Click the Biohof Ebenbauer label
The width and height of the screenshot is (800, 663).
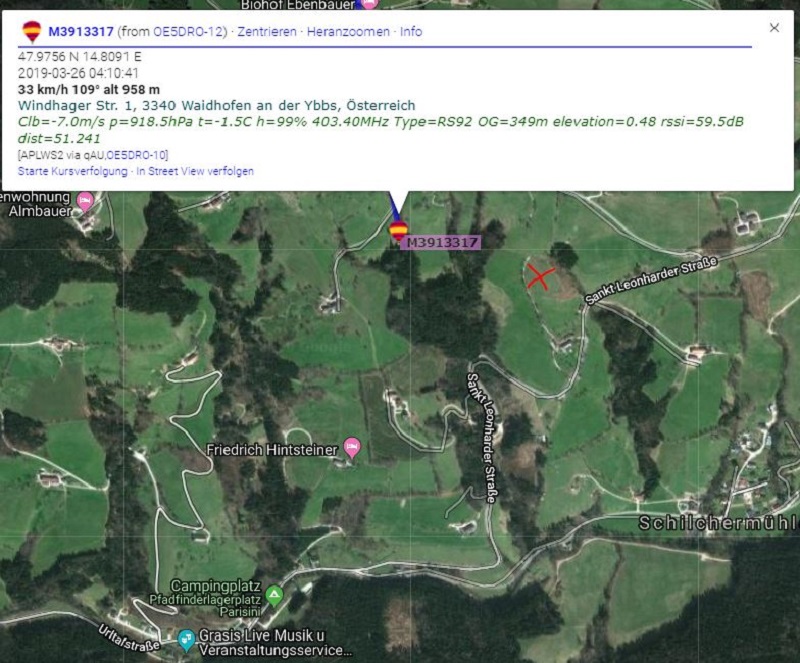coord(298,5)
